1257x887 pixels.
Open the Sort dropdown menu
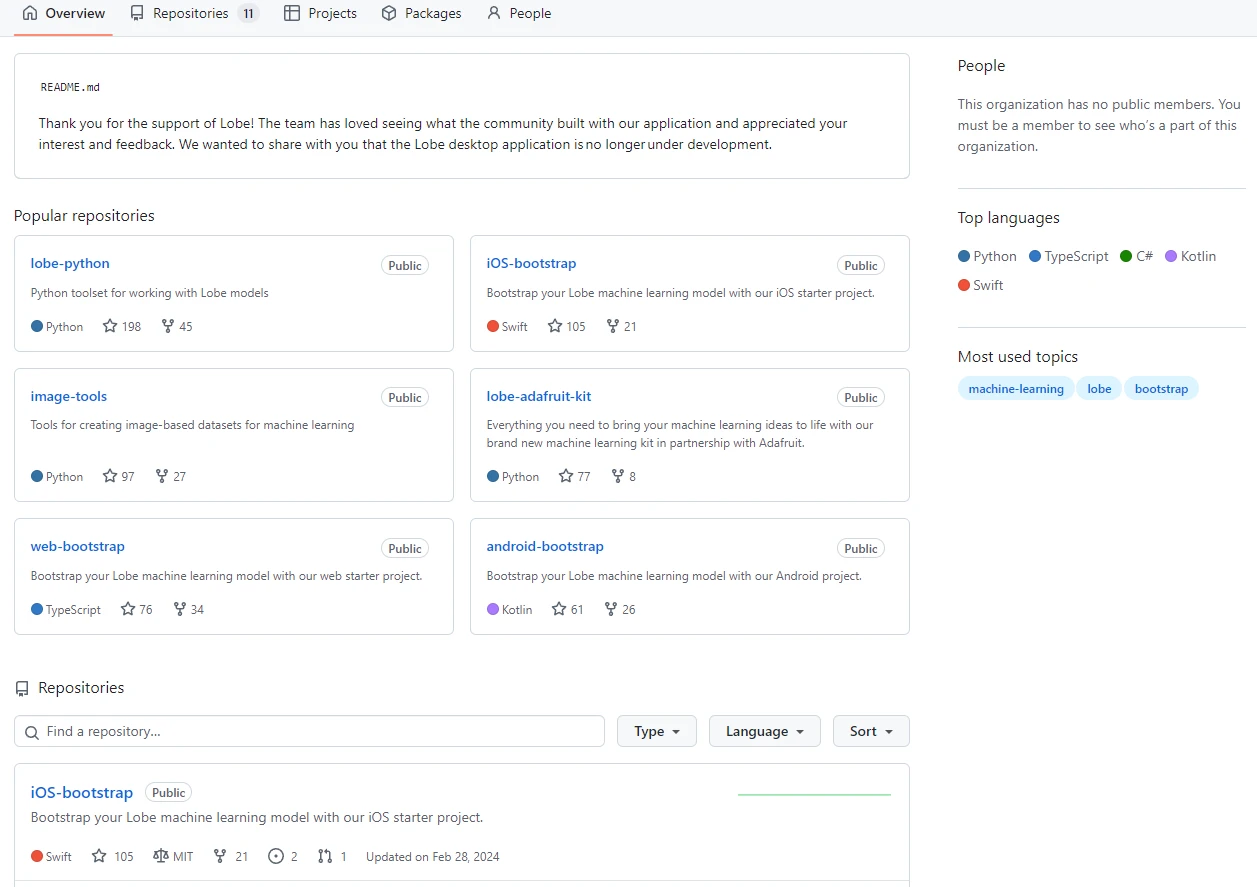[870, 731]
